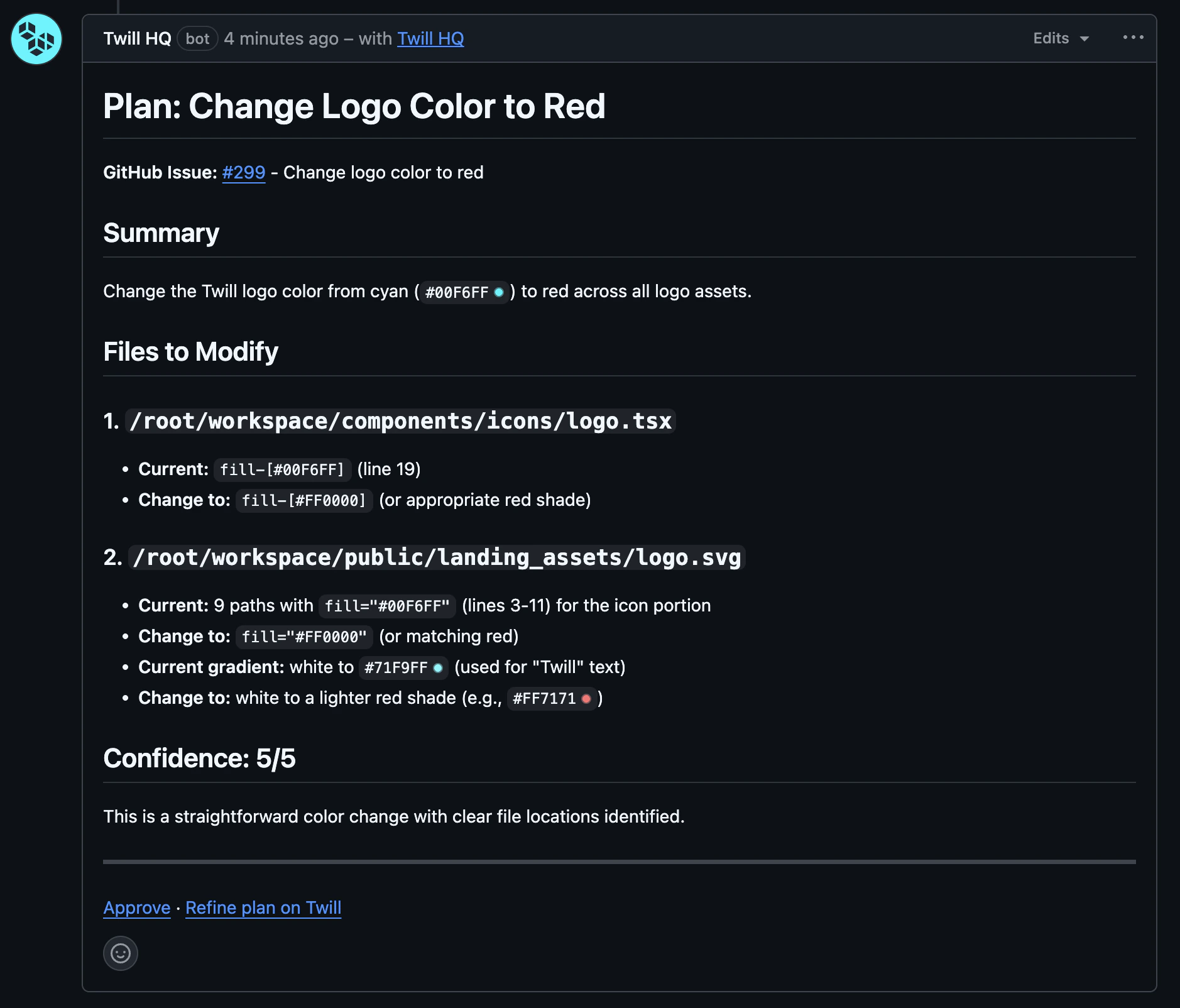Click the straightforward color change sentence
The height and width of the screenshot is (1008, 1180).
[394, 816]
